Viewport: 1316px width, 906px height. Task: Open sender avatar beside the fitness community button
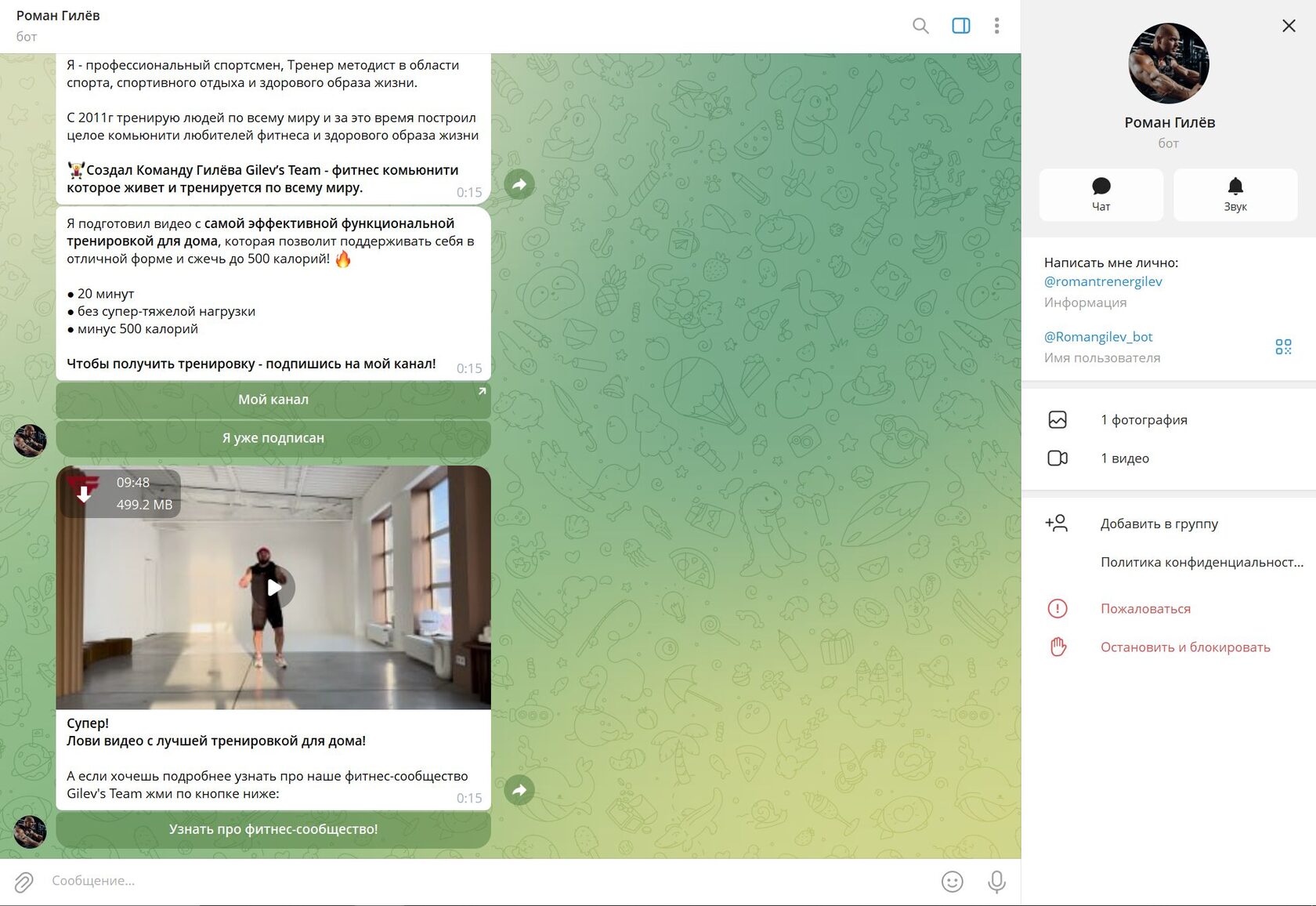tap(30, 832)
